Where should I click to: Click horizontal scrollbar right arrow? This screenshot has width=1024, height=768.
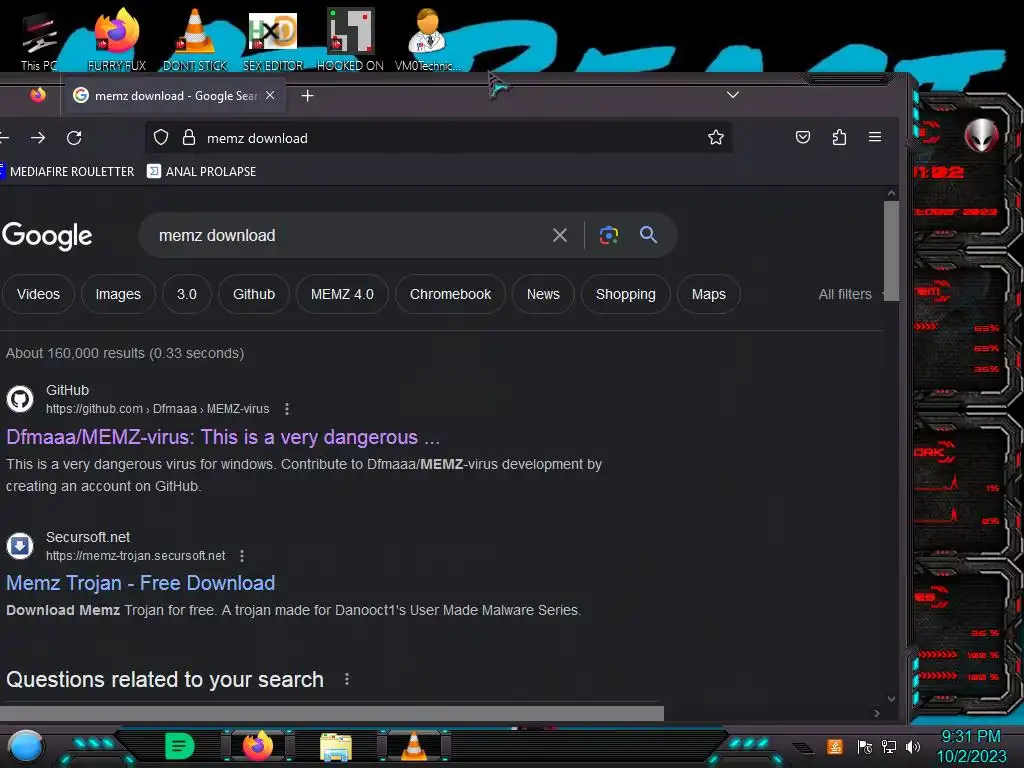(x=876, y=713)
